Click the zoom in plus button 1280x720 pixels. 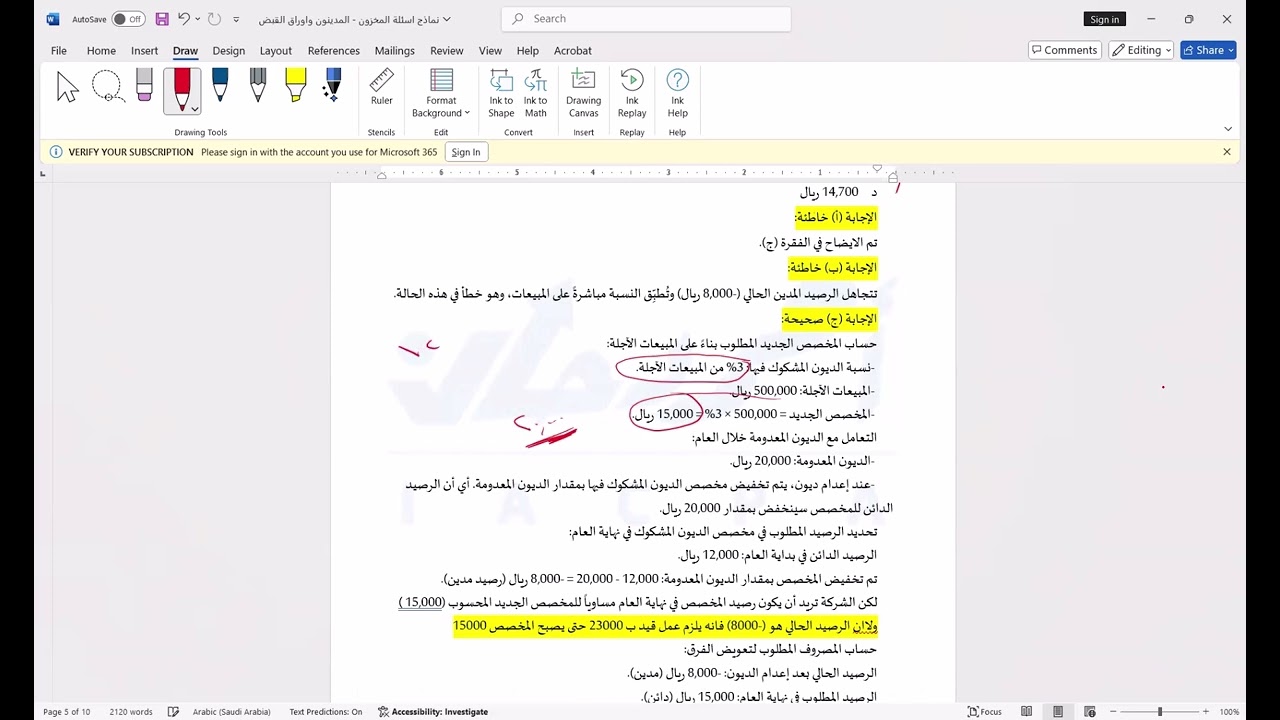coord(1206,712)
